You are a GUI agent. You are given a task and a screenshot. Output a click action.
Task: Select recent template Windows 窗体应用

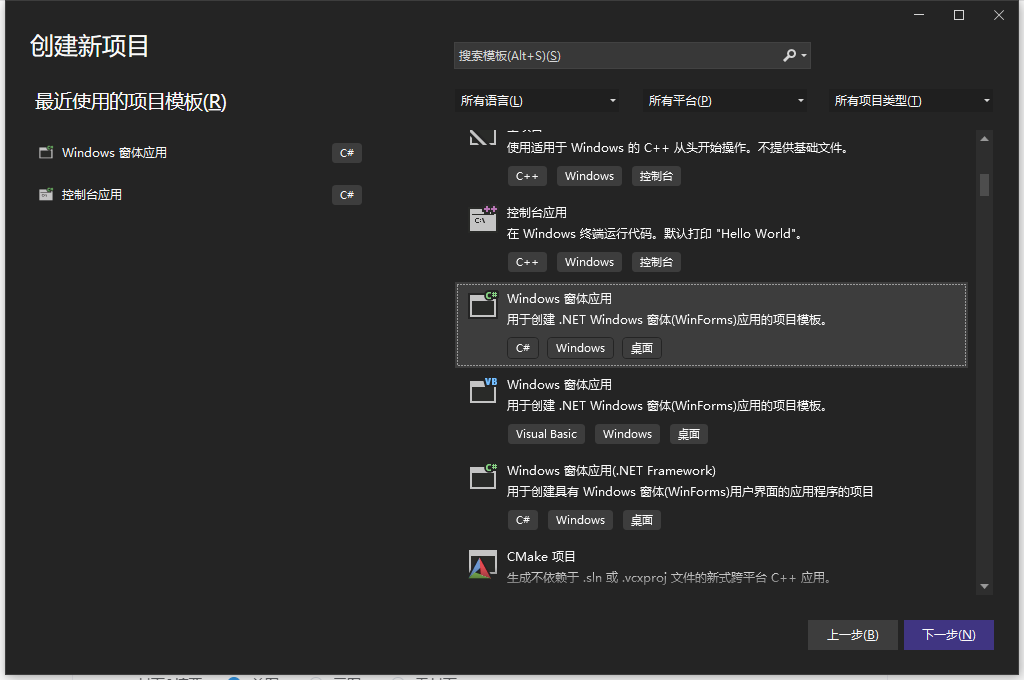pyautogui.click(x=200, y=153)
